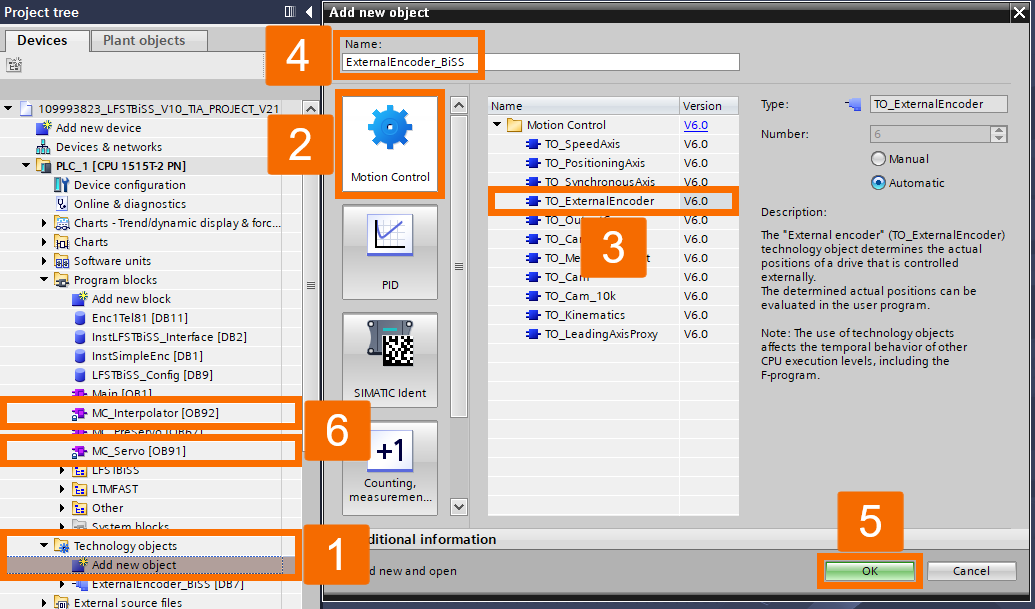This screenshot has height=609, width=1035.
Task: Select the Counting, measurement category icon
Action: 389,451
